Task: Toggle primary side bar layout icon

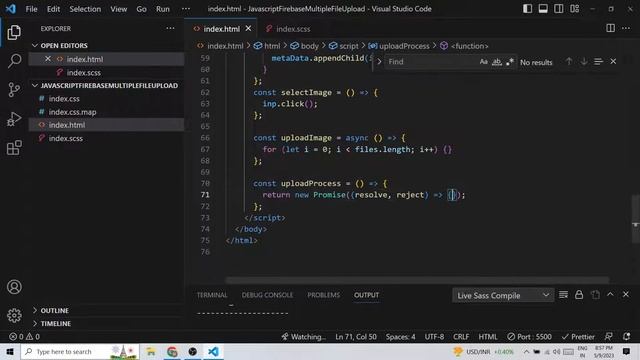Action: tap(527, 9)
